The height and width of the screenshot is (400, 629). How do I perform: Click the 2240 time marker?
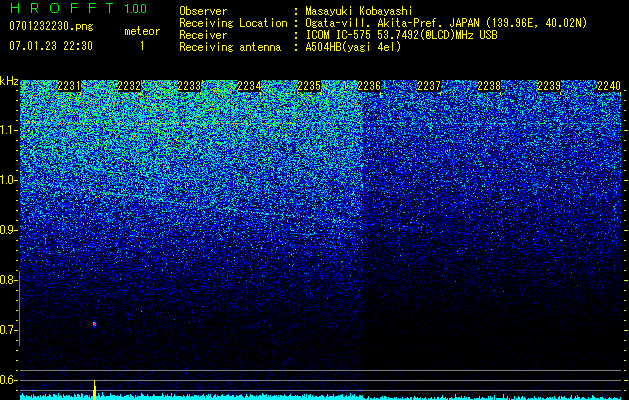[x=609, y=86]
